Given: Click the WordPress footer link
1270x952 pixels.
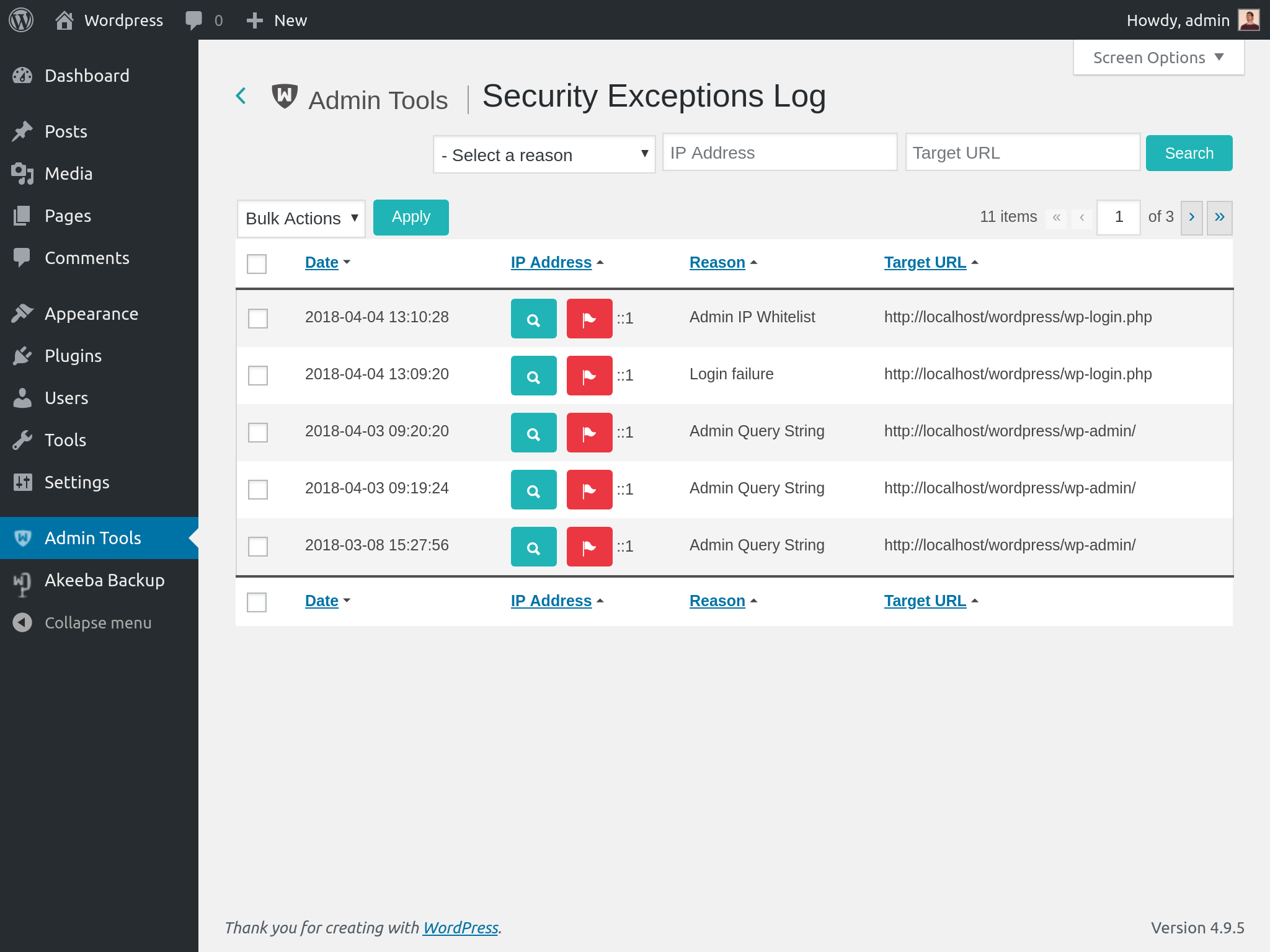Looking at the screenshot, I should click(x=461, y=928).
